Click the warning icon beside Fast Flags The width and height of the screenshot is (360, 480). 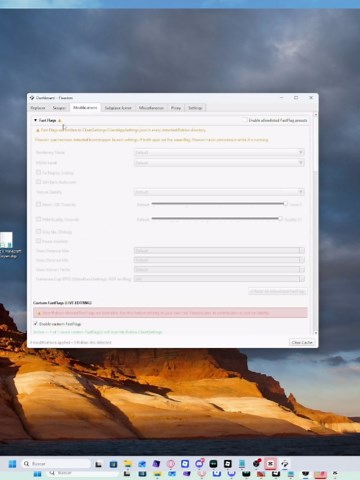pos(60,120)
